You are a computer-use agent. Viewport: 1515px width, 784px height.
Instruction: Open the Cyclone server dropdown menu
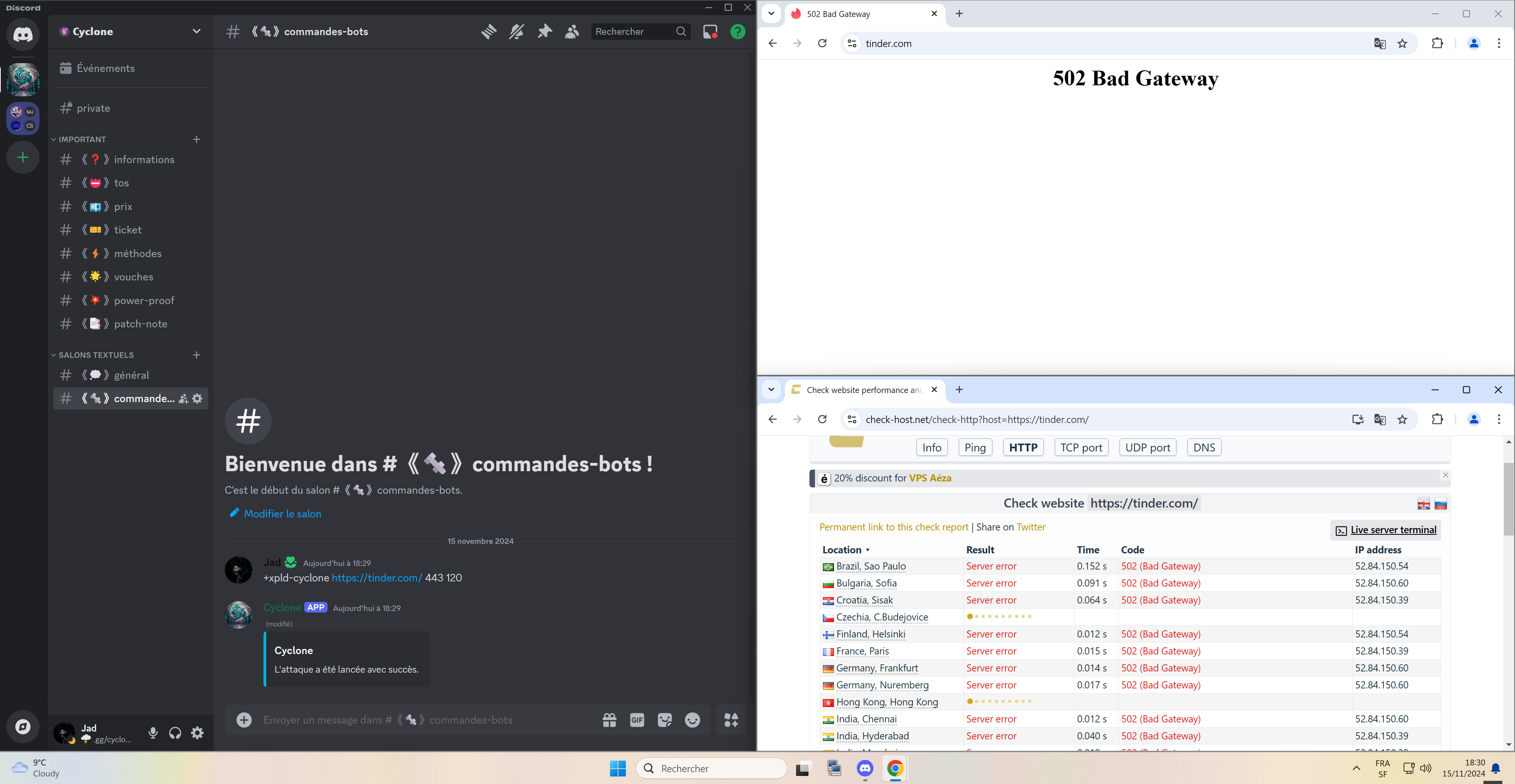[196, 32]
